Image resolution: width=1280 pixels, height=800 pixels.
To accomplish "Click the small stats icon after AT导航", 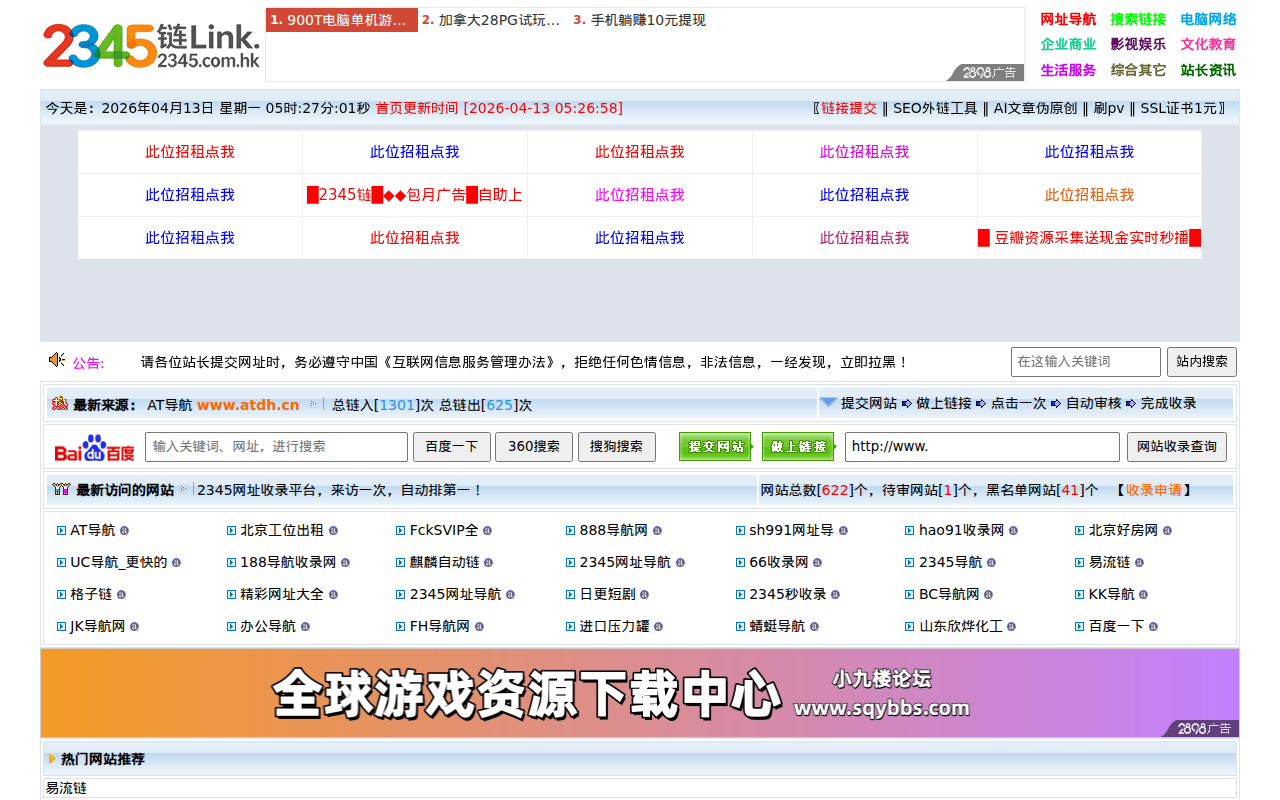I will pos(123,530).
